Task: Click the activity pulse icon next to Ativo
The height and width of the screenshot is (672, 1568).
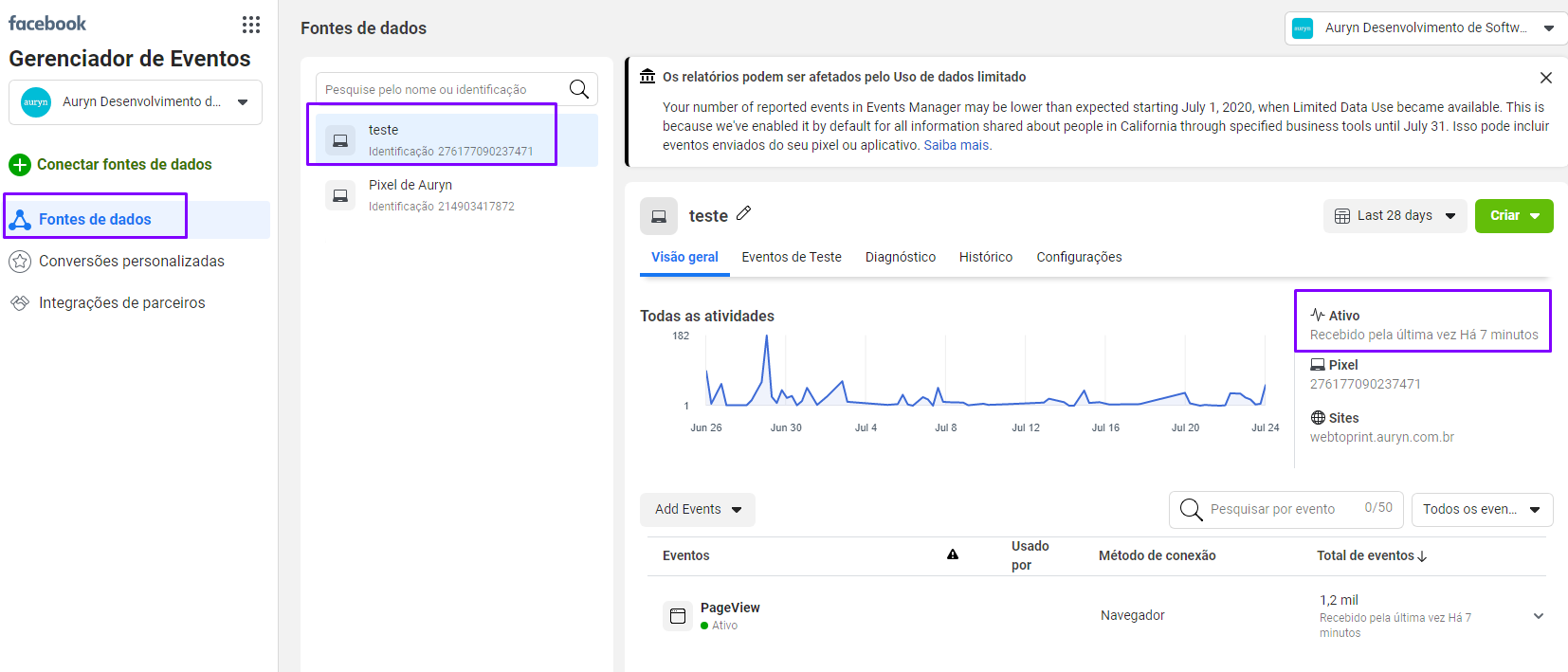Action: (x=1318, y=316)
